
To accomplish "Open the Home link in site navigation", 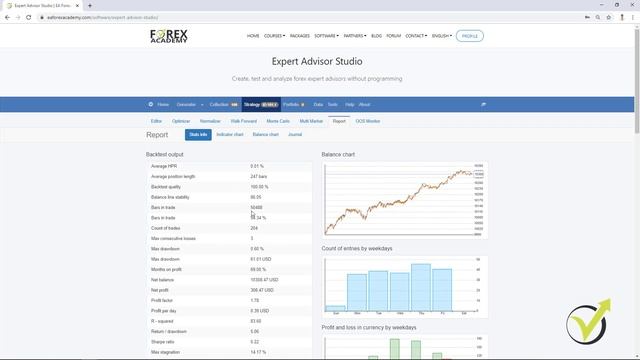I will point(253,36).
